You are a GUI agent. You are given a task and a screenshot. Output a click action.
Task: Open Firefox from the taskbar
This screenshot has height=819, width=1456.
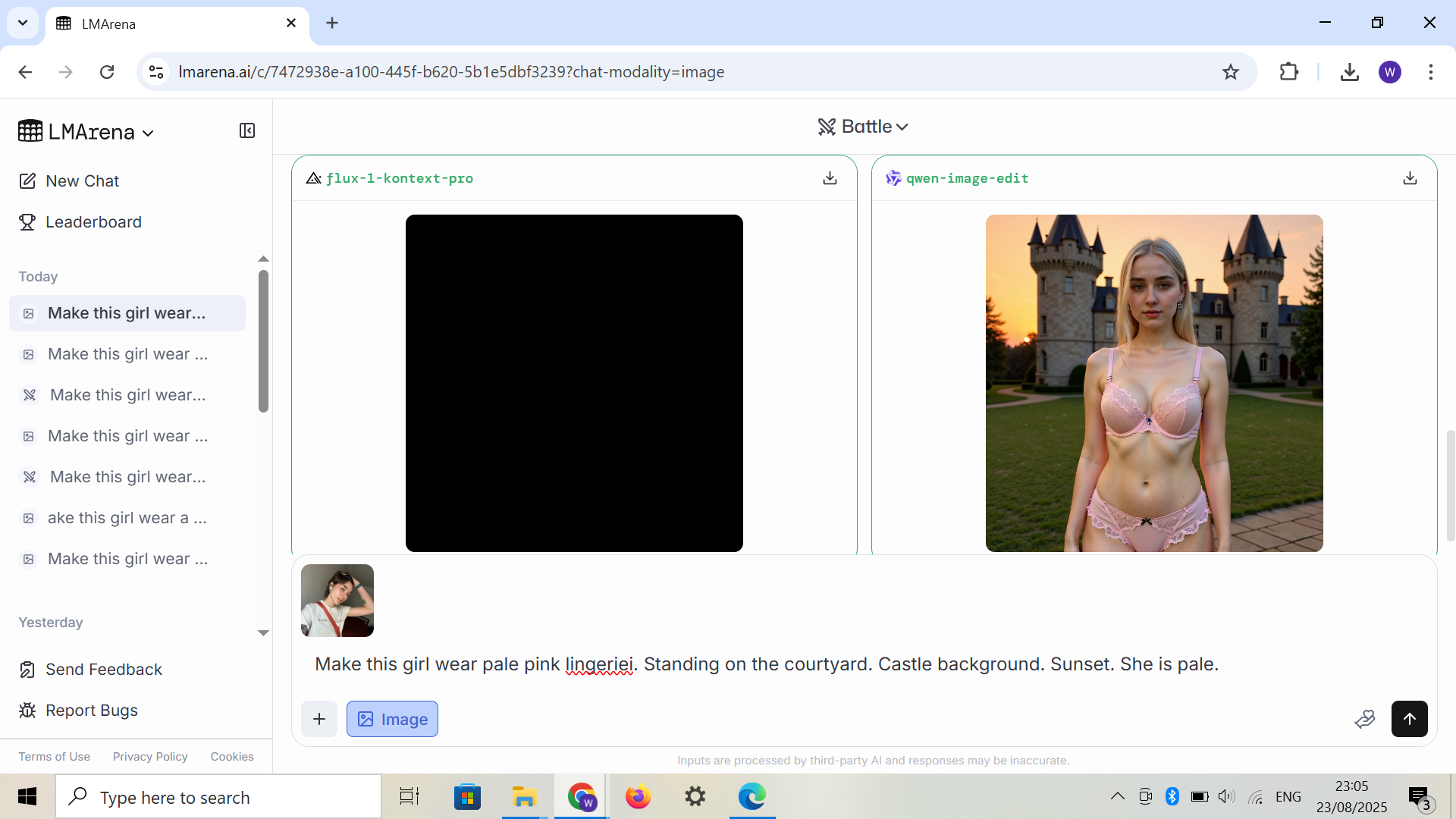(x=638, y=797)
